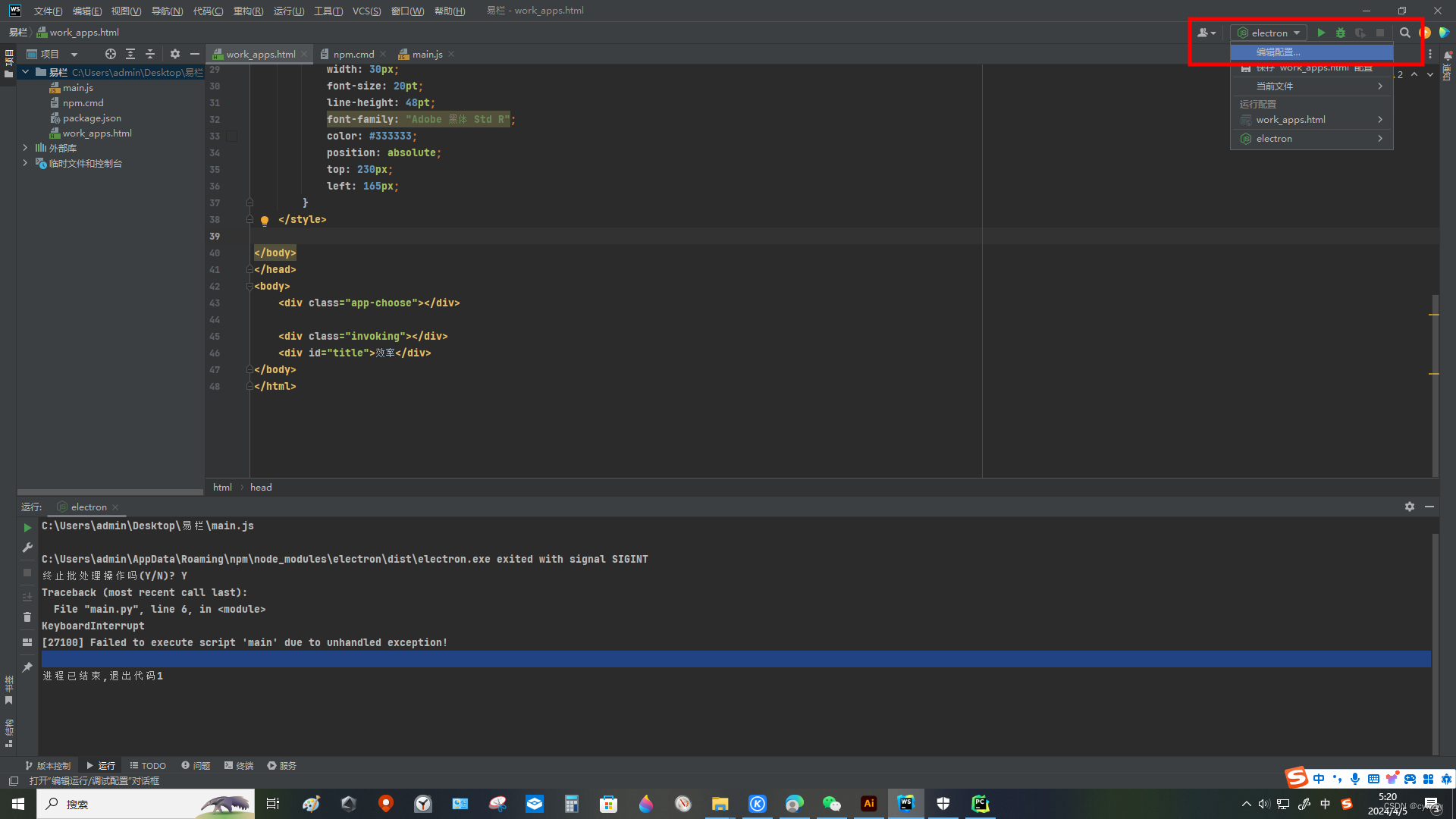This screenshot has width=1456, height=819.
Task: Toggle scroll-to-end in the console gutter
Action: [x=27, y=596]
